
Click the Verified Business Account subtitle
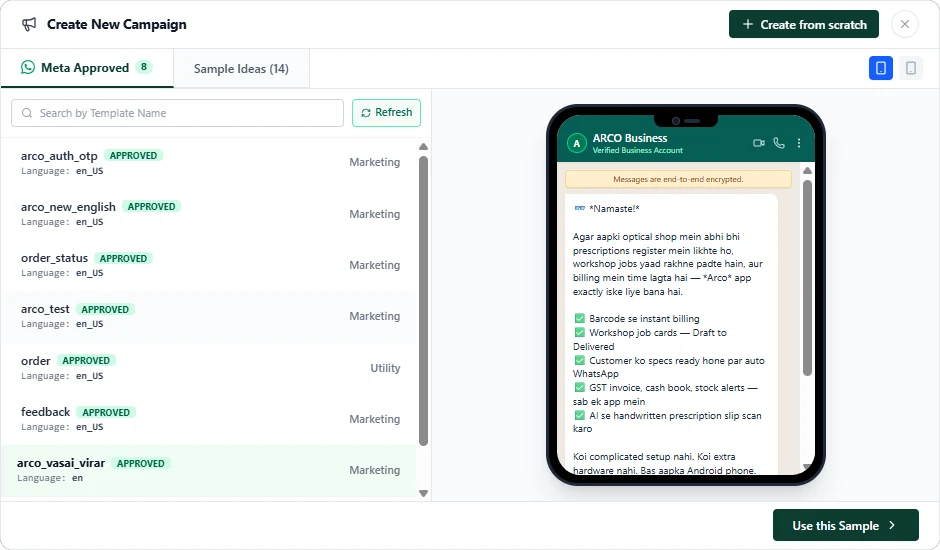[x=637, y=151]
